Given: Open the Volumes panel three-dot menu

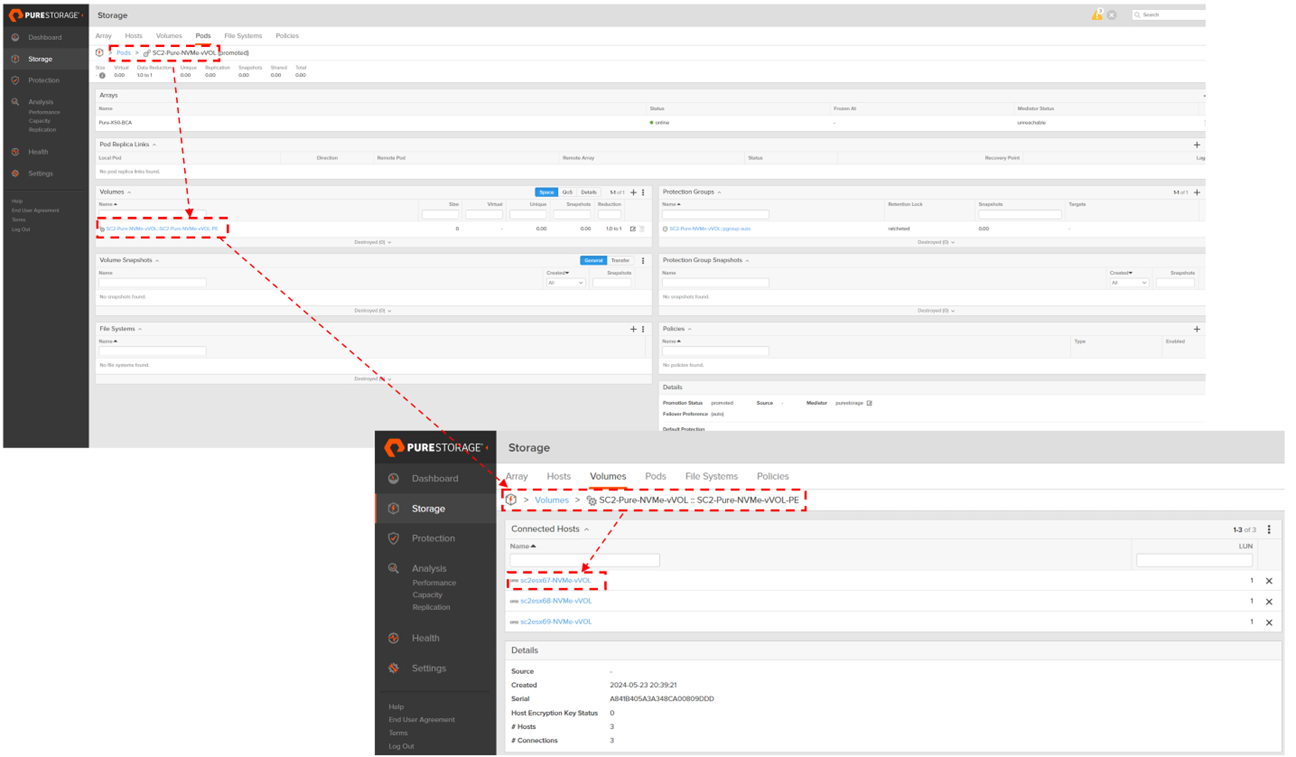Looking at the screenshot, I should click(643, 192).
